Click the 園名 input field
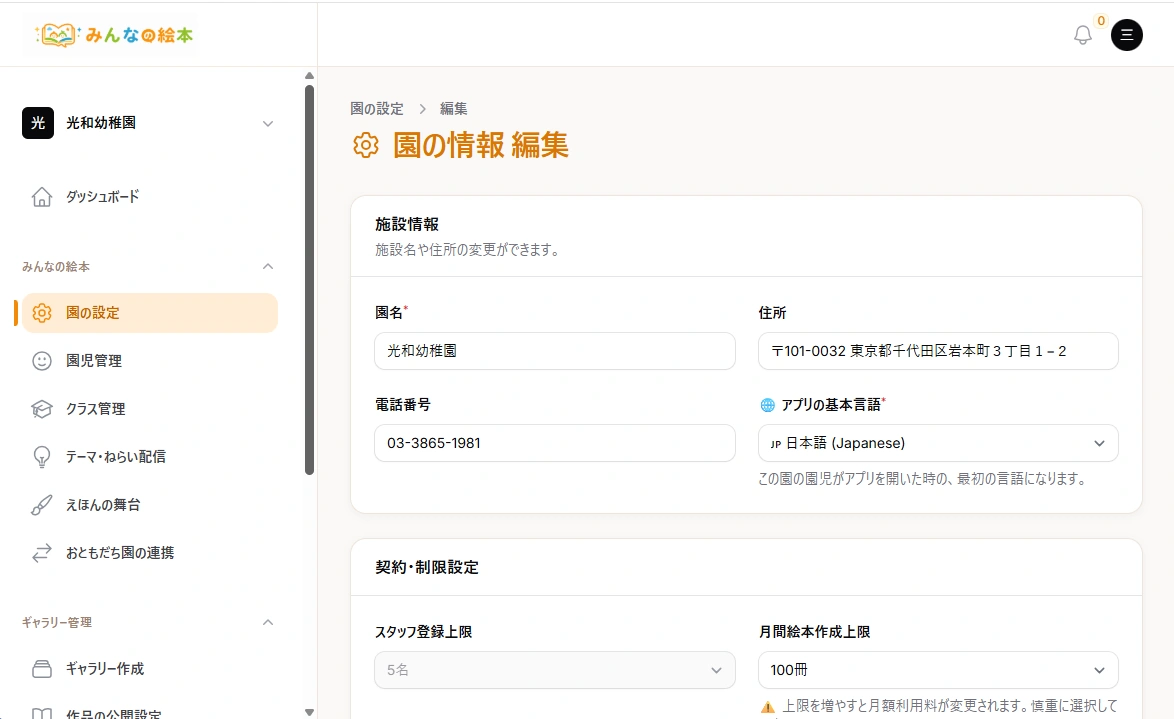Screen dimensions: 1174x719 click(555, 351)
